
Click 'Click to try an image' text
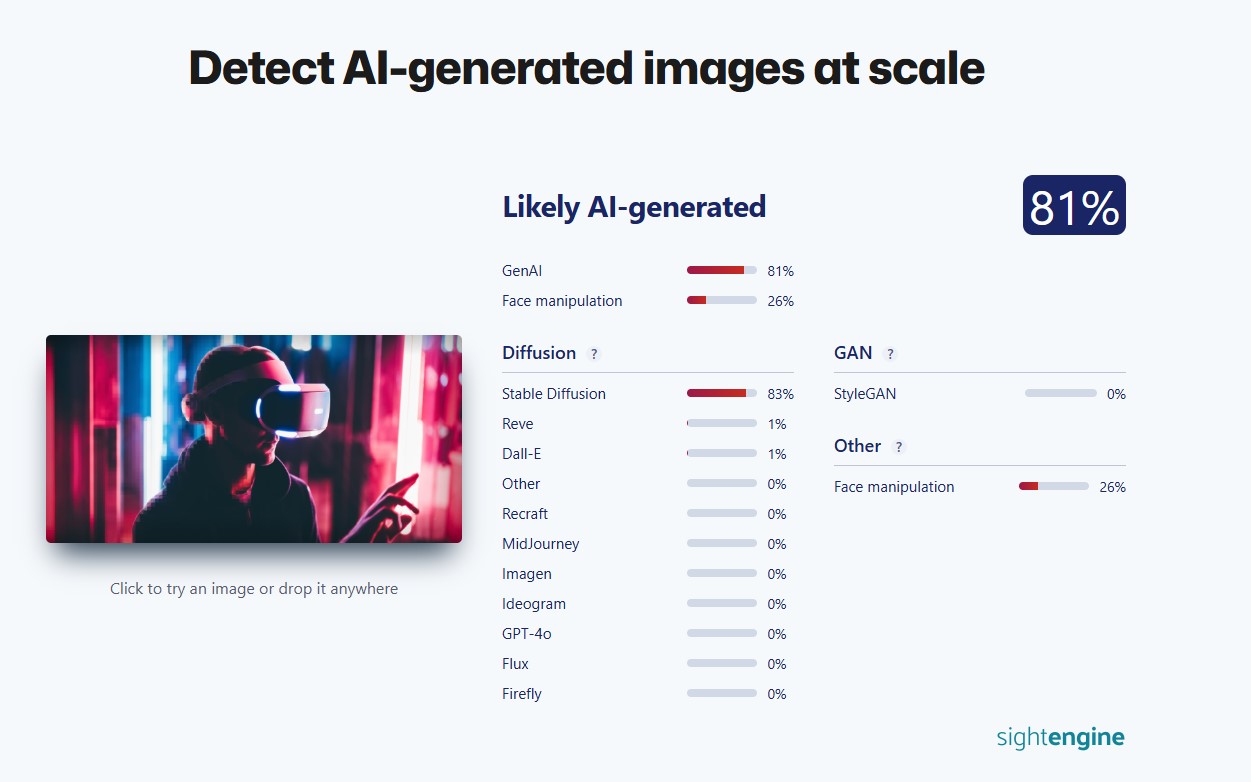(254, 589)
